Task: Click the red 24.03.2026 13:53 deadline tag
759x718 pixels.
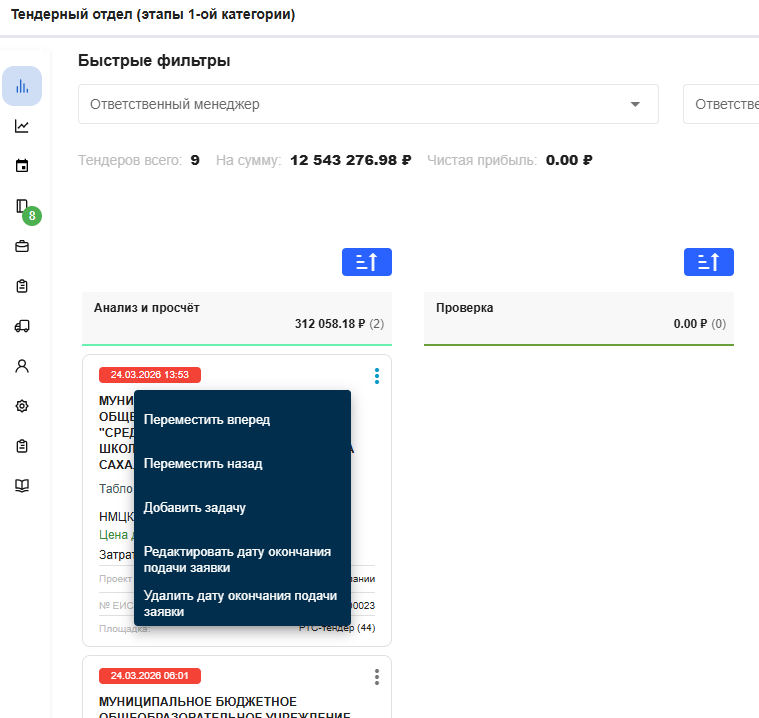Action: point(150,375)
